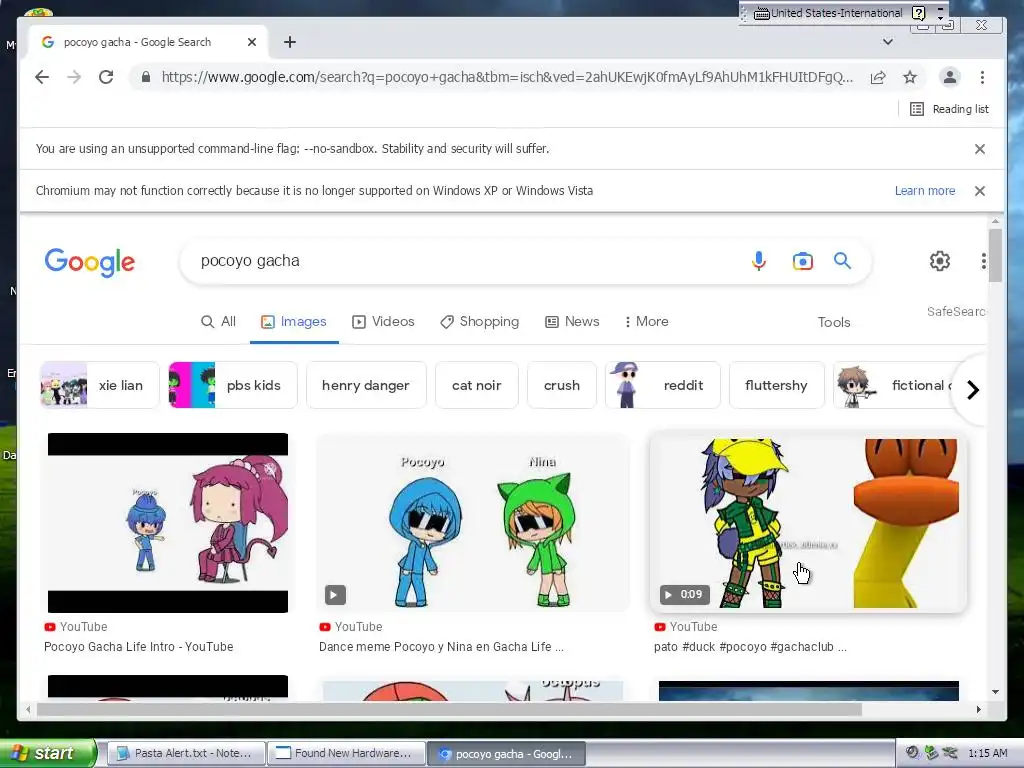The image size is (1024, 768).
Task: Filter by fictional chip
Action: pyautogui.click(x=895, y=385)
